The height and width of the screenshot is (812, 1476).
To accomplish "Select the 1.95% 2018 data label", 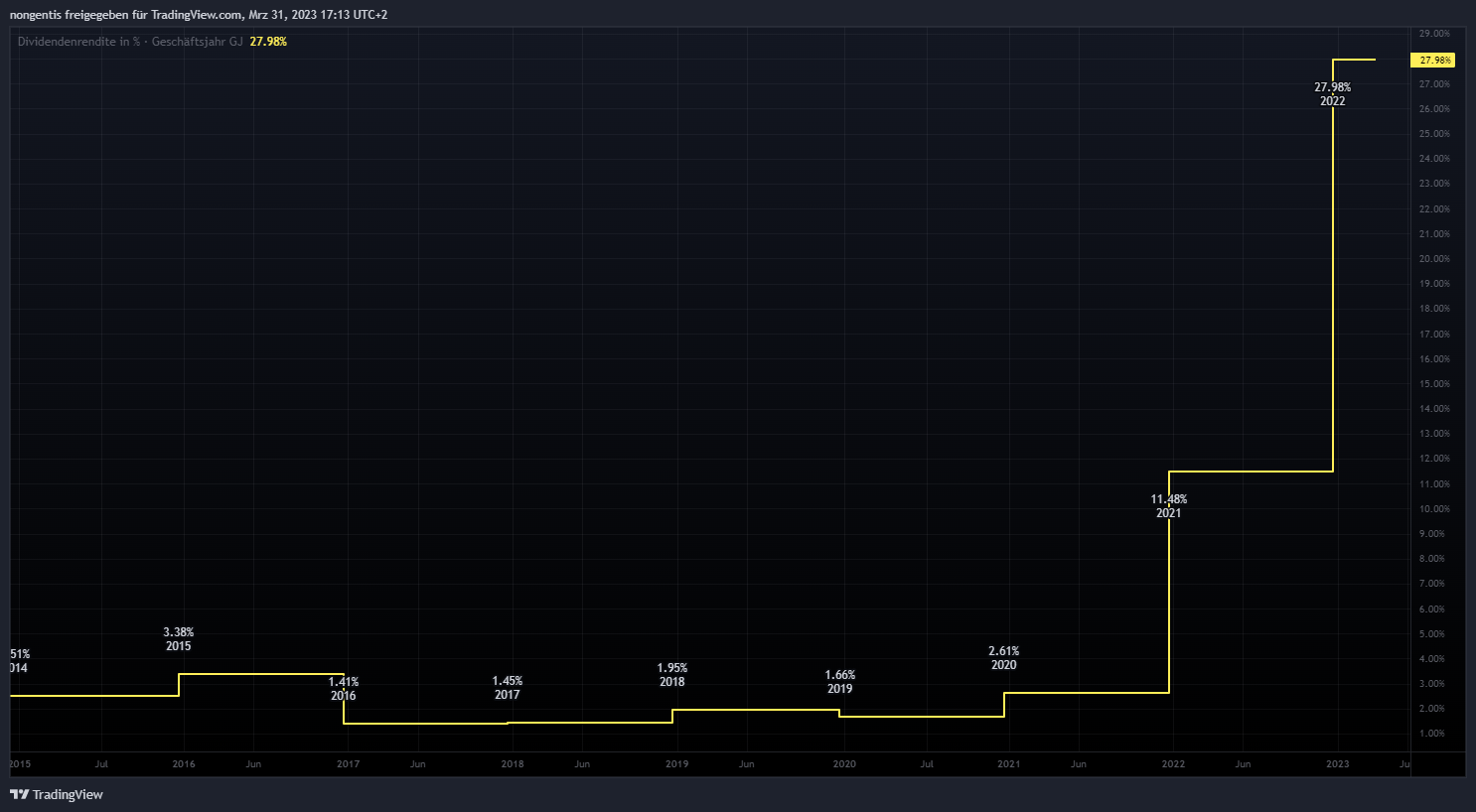I will [671, 675].
